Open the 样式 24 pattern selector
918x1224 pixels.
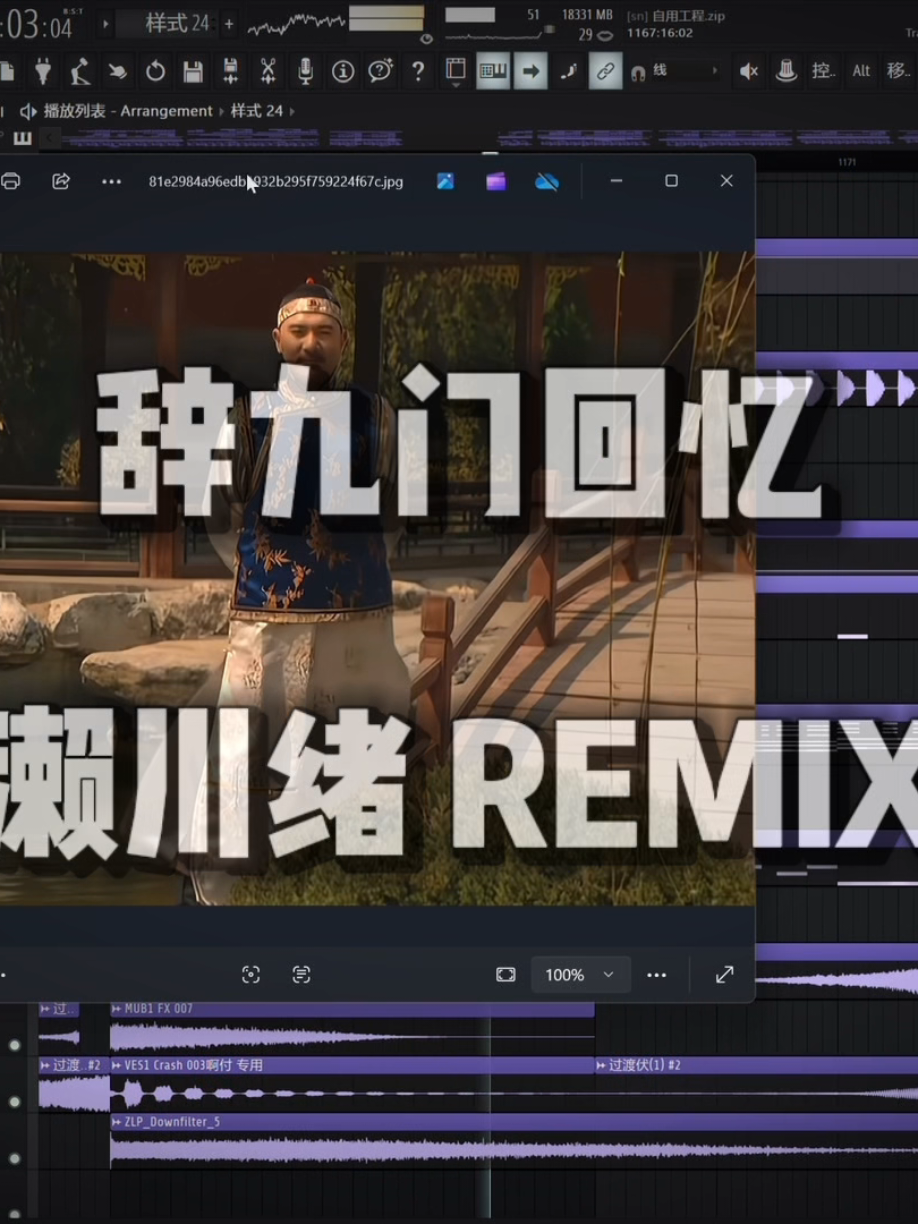point(177,23)
